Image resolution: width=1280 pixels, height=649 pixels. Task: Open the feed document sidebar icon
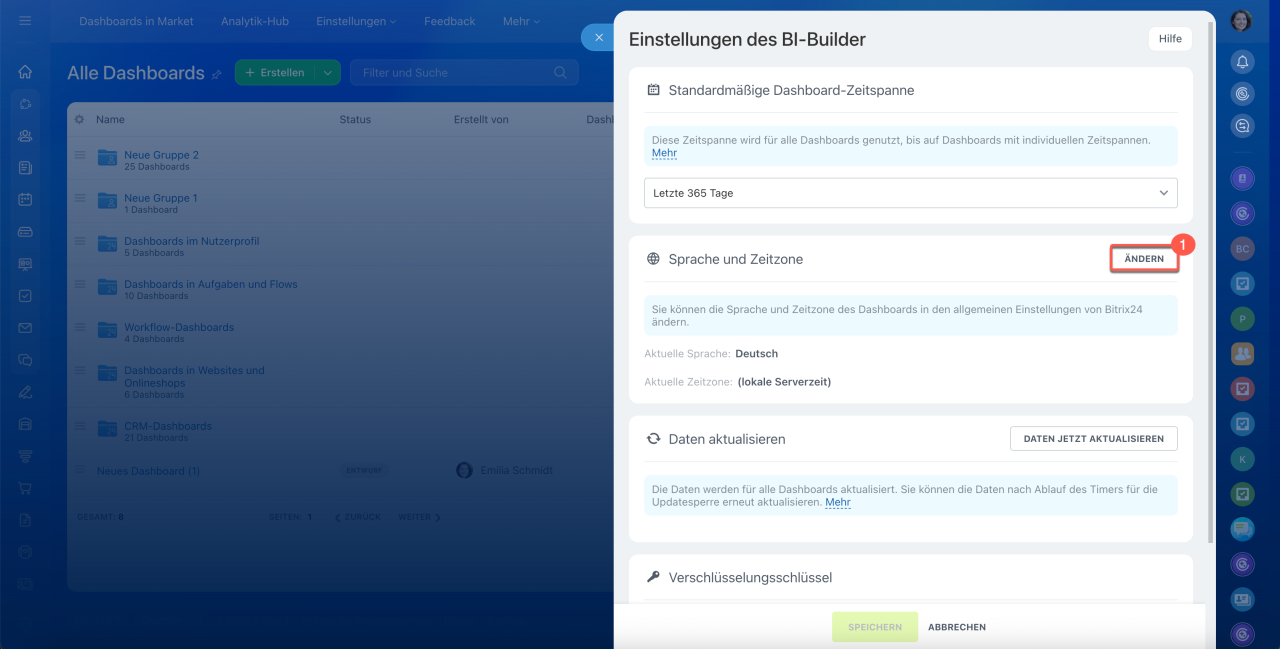25,168
